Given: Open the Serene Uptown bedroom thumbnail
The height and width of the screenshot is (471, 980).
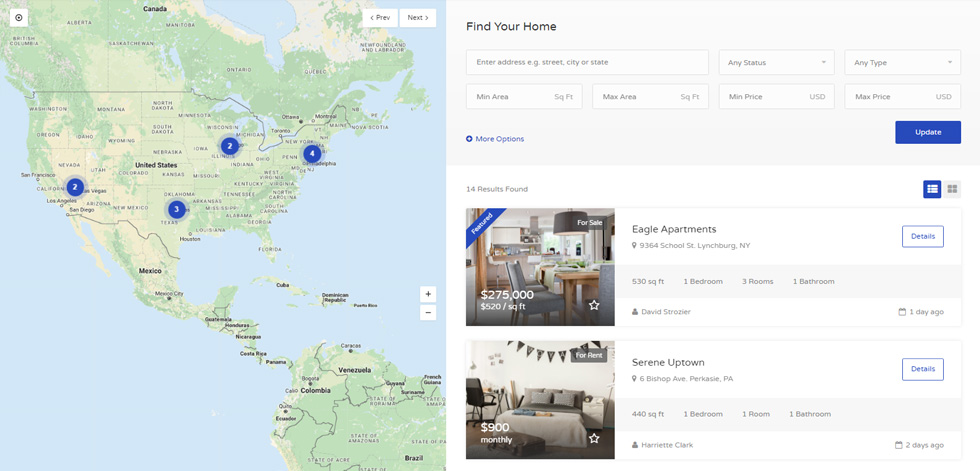Looking at the screenshot, I should 540,400.
